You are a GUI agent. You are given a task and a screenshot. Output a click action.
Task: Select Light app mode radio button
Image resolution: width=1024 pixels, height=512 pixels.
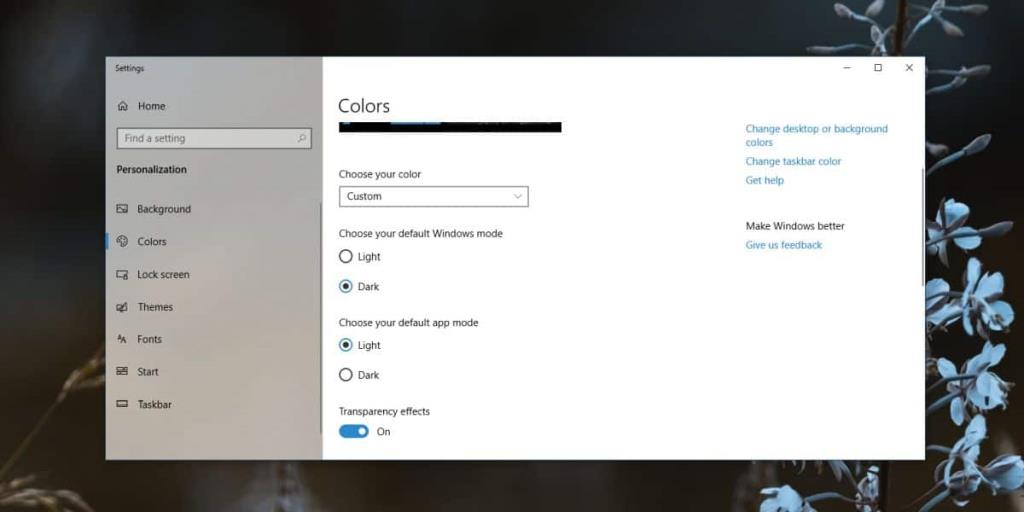345,345
